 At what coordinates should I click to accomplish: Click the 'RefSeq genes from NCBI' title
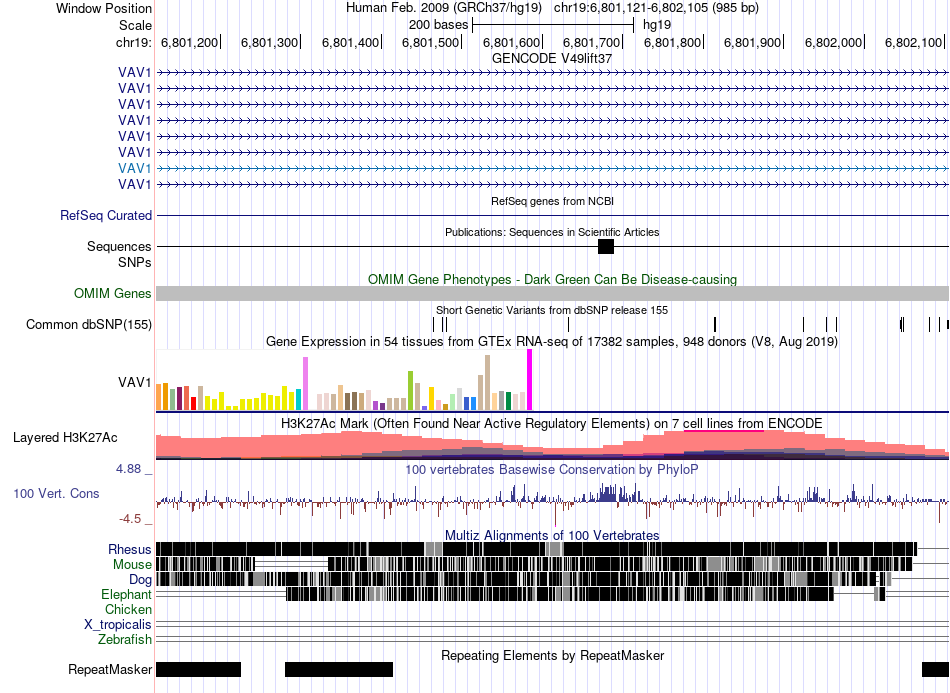tap(553, 201)
